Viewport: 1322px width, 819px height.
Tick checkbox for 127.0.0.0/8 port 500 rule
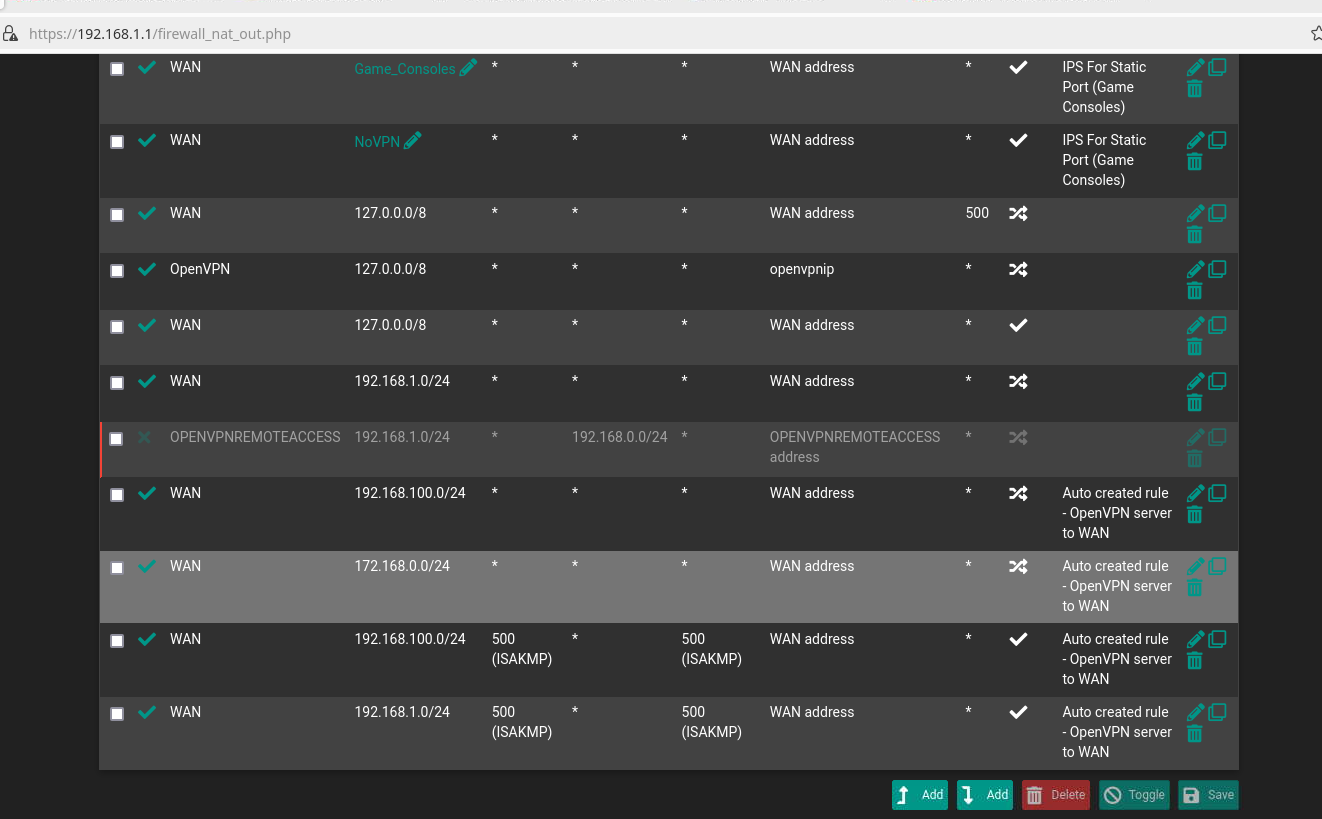point(117,215)
